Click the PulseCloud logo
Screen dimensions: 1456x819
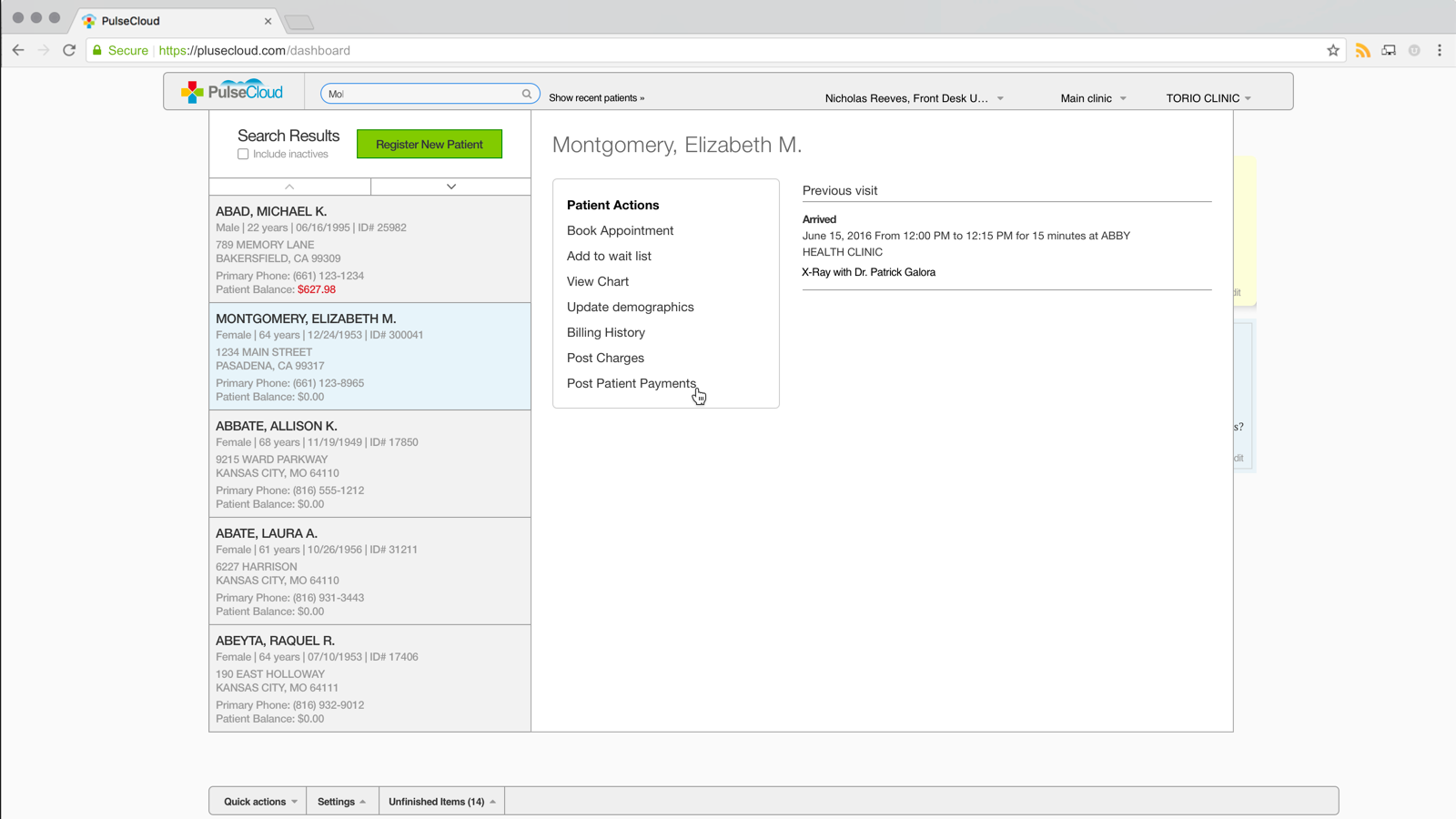point(232,92)
